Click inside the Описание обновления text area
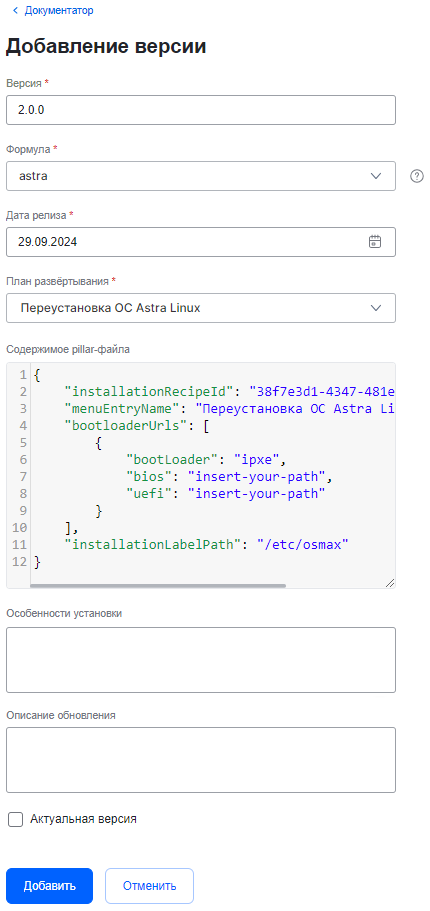 [200, 760]
